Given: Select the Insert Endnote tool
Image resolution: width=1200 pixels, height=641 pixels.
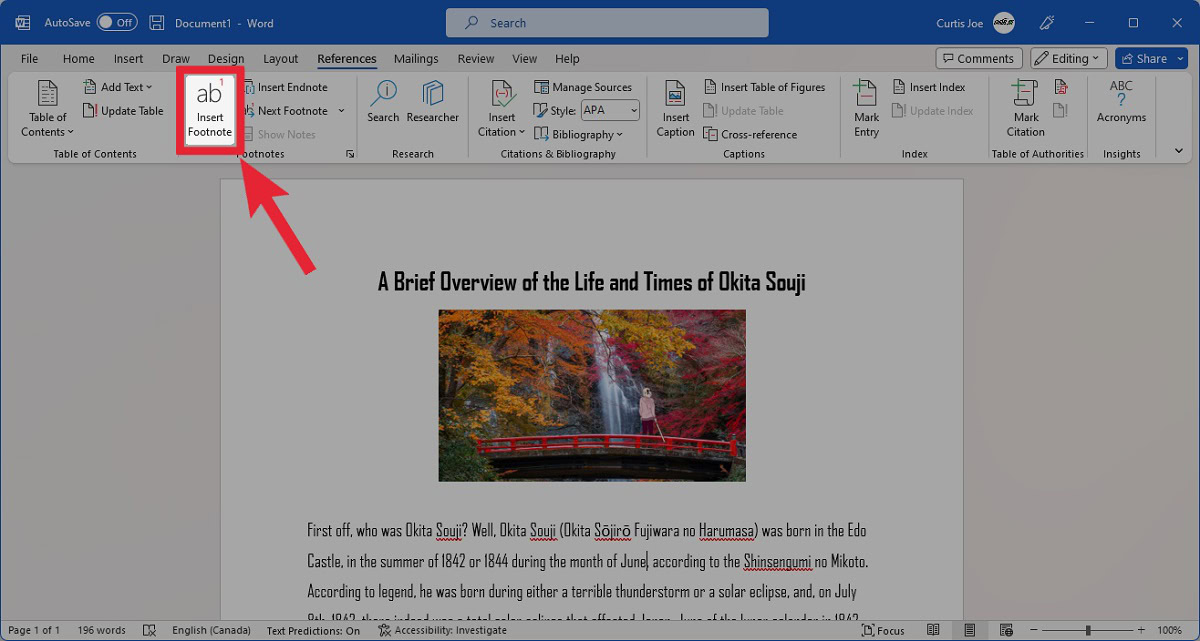Looking at the screenshot, I should (x=290, y=87).
